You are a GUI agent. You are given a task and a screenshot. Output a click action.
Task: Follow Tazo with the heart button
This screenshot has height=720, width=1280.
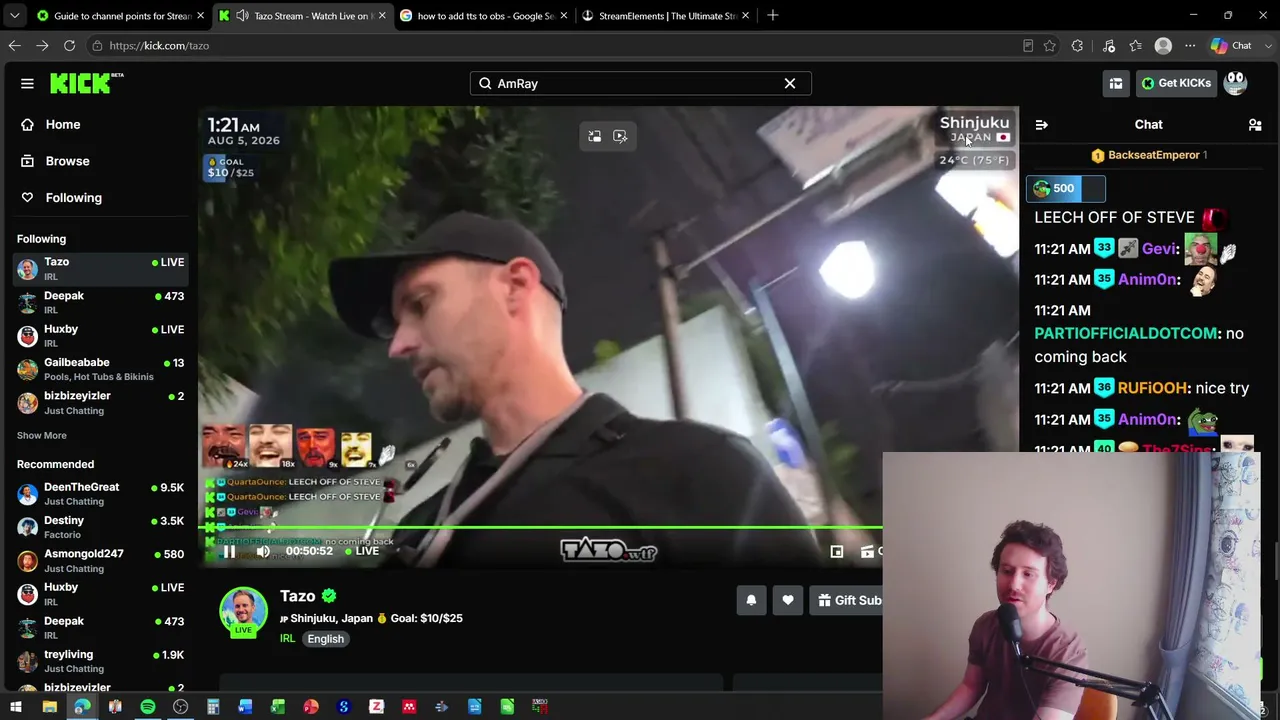(x=788, y=600)
